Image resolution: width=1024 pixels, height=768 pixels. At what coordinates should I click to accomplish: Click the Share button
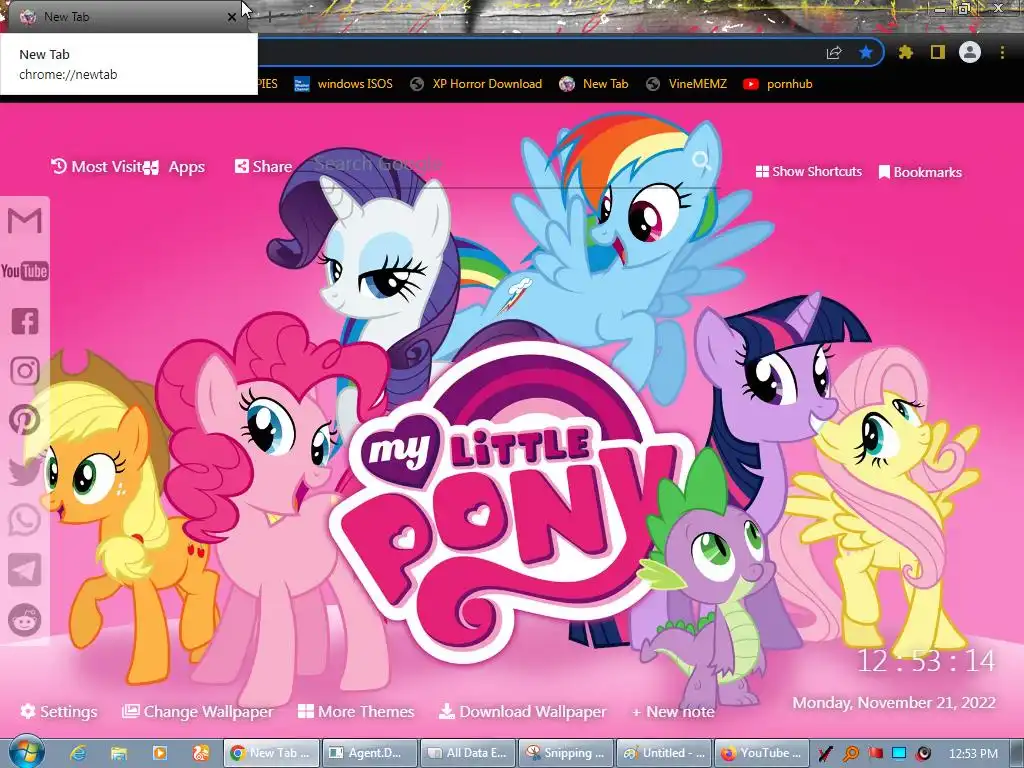(263, 167)
